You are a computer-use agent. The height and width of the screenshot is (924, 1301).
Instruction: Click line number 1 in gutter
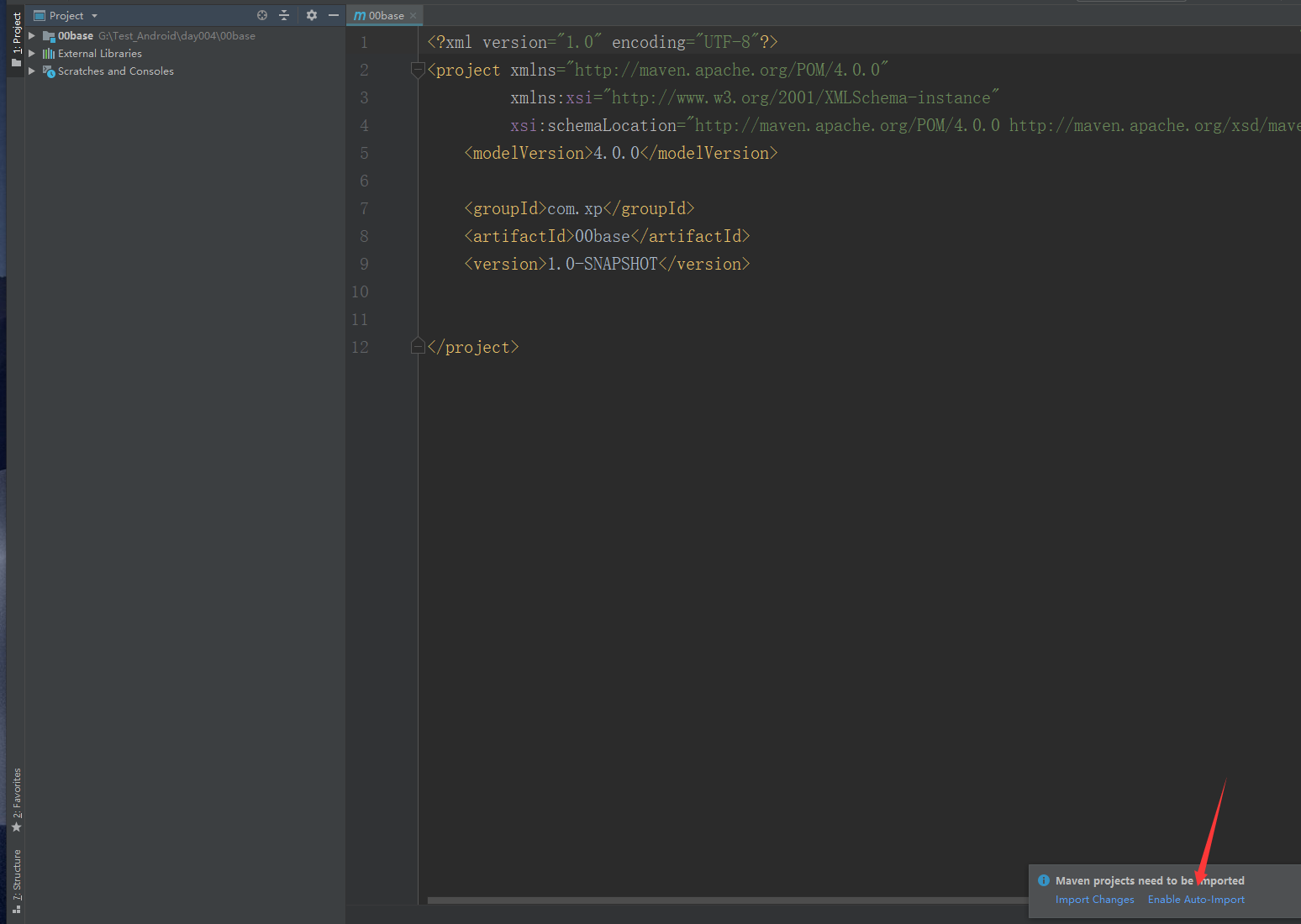(x=364, y=42)
